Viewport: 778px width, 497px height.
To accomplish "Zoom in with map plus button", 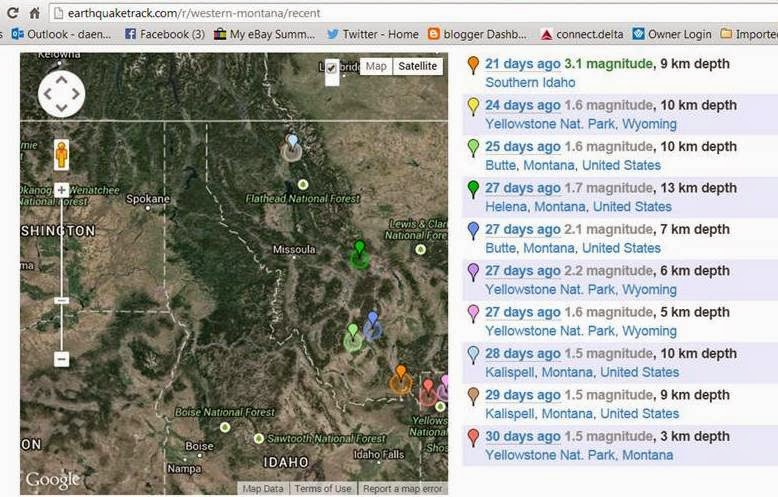I will click(62, 190).
